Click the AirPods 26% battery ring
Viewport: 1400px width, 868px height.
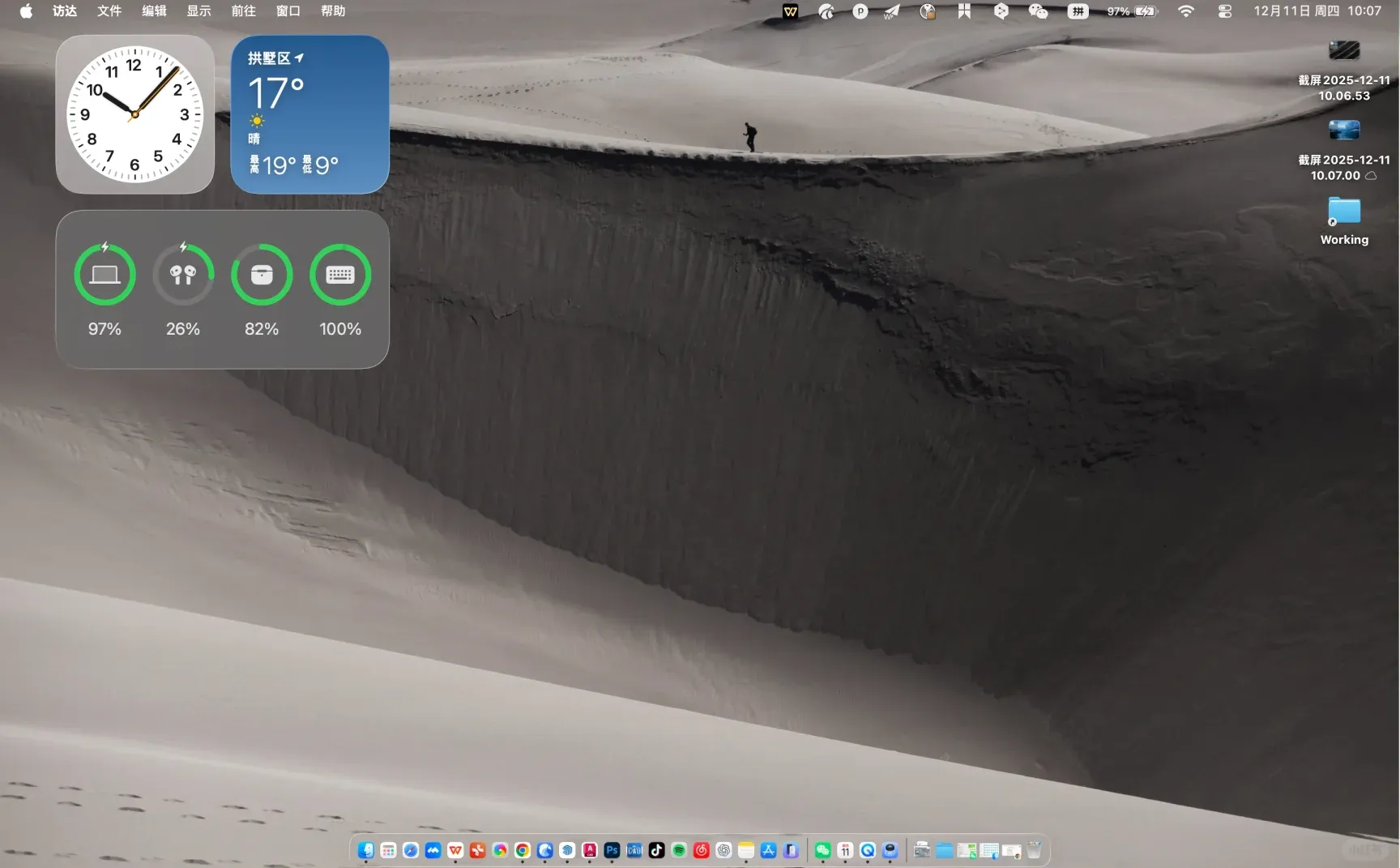183,275
